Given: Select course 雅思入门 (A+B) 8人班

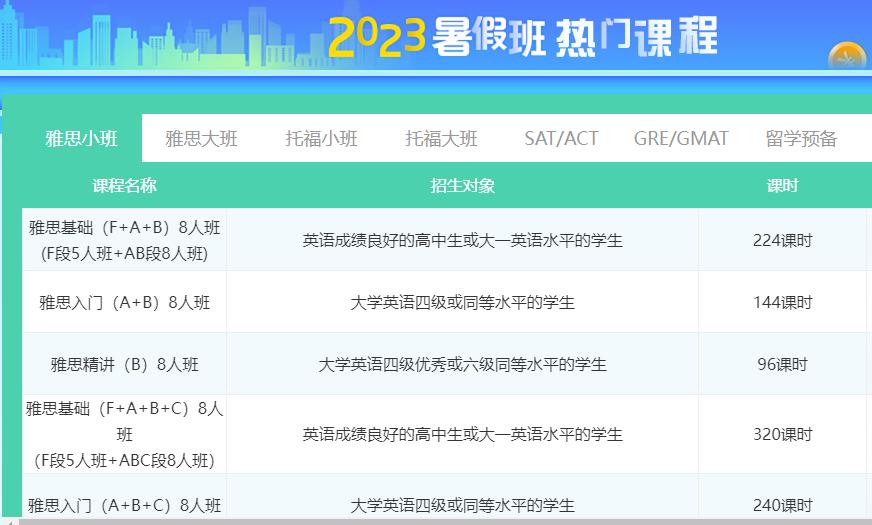Looking at the screenshot, I should point(125,302).
